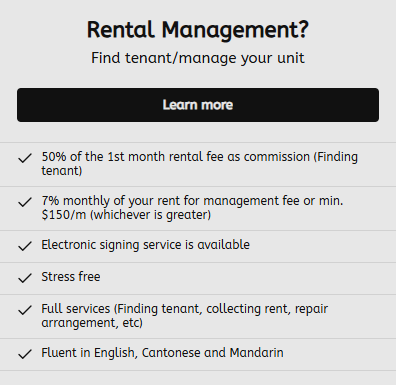Screen dimensions: 396x385
Task: Click the wrapped word tenant) under commission item
Action: pyautogui.click(x=62, y=171)
